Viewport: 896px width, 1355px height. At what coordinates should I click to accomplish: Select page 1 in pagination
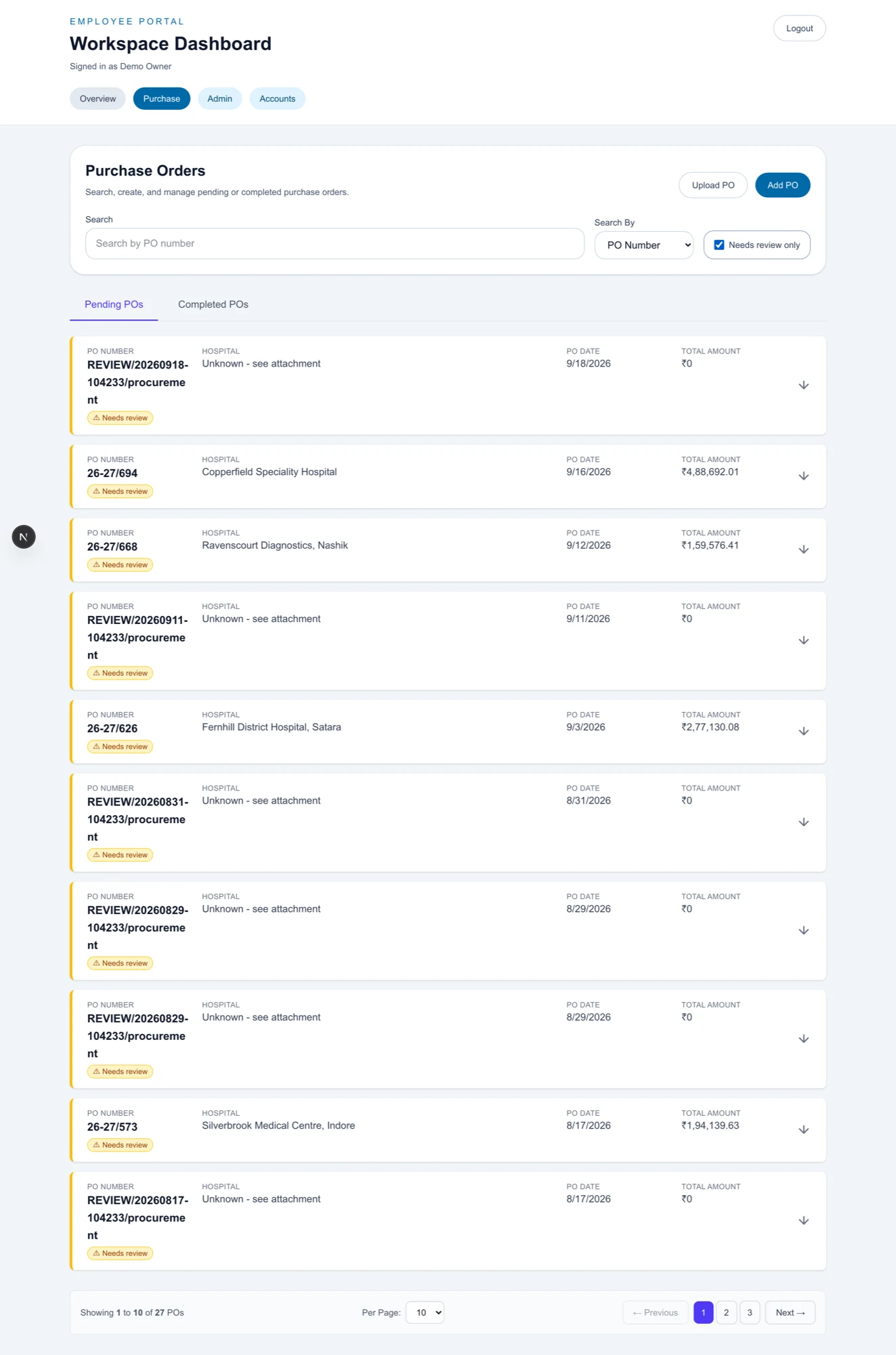pyautogui.click(x=703, y=1312)
